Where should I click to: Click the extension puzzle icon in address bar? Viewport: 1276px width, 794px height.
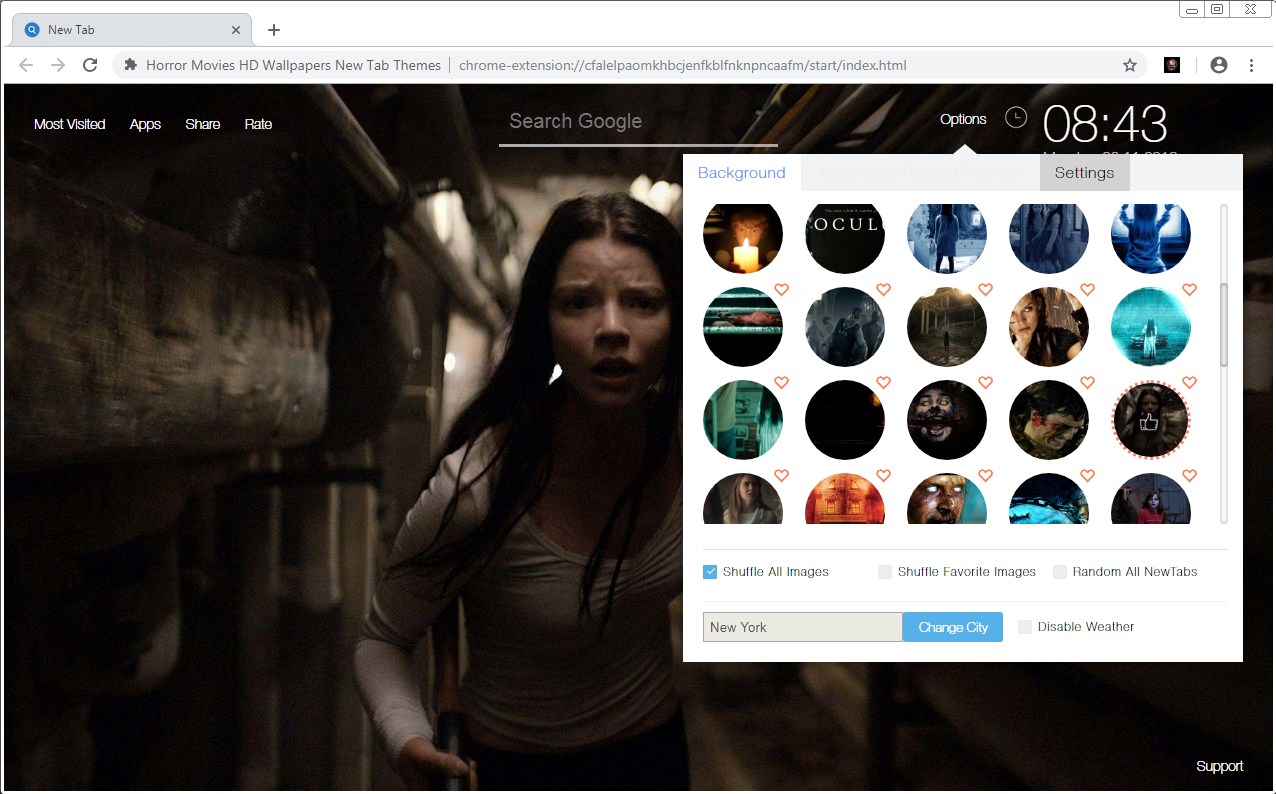coord(130,65)
